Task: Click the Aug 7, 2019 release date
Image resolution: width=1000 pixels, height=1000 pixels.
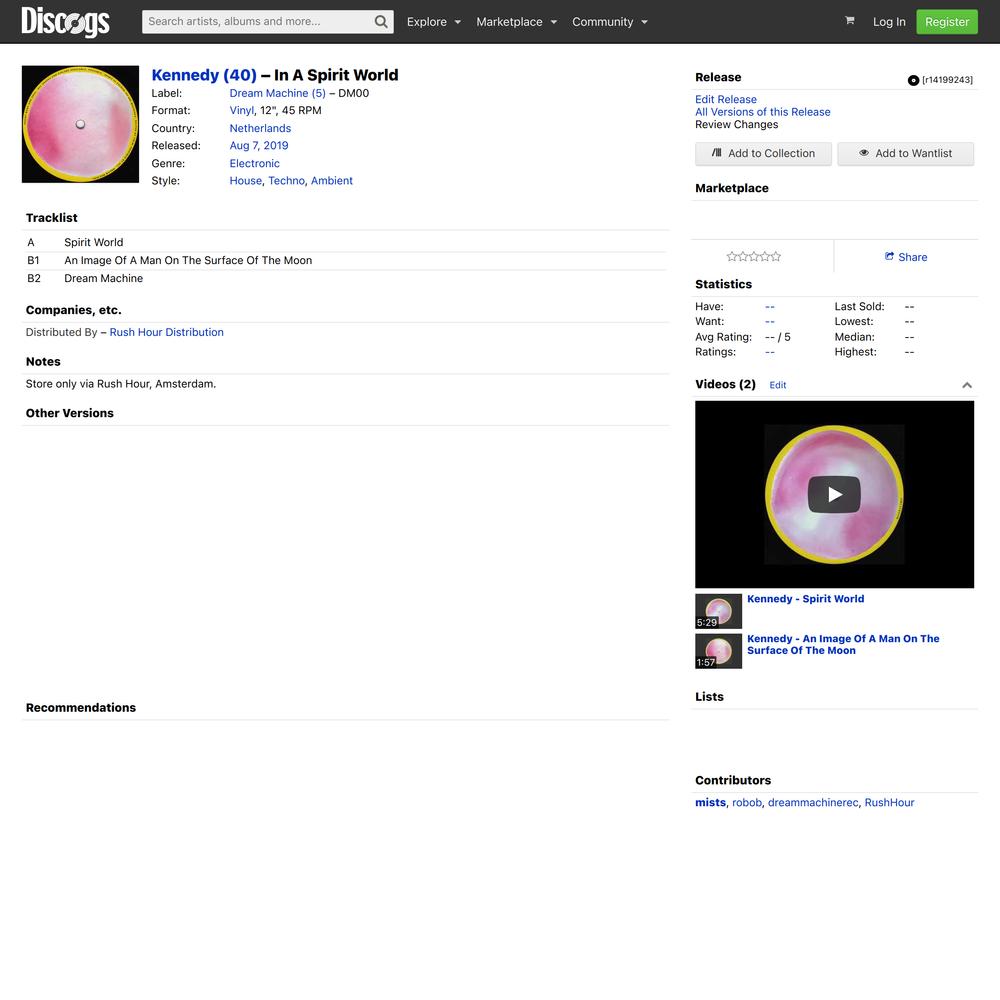Action: (x=259, y=145)
